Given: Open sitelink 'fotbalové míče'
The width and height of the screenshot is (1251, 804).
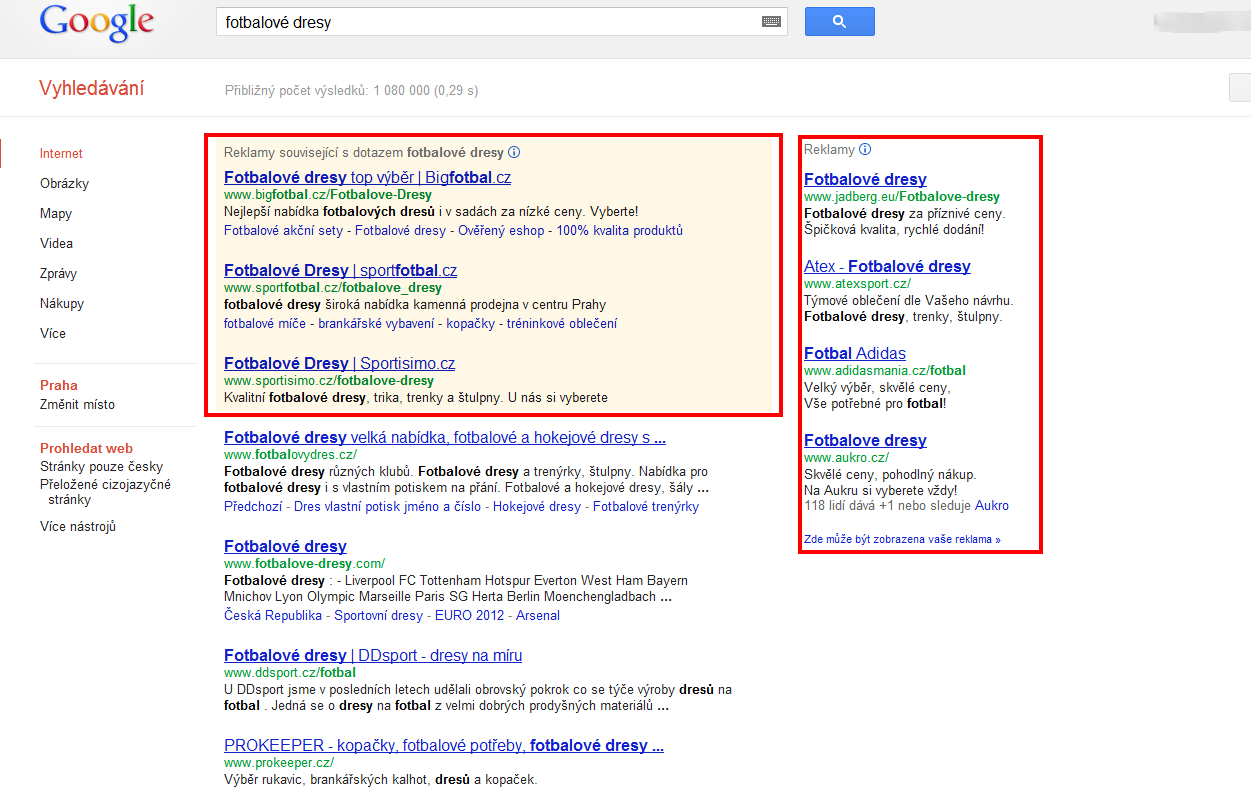Looking at the screenshot, I should click(x=265, y=324).
